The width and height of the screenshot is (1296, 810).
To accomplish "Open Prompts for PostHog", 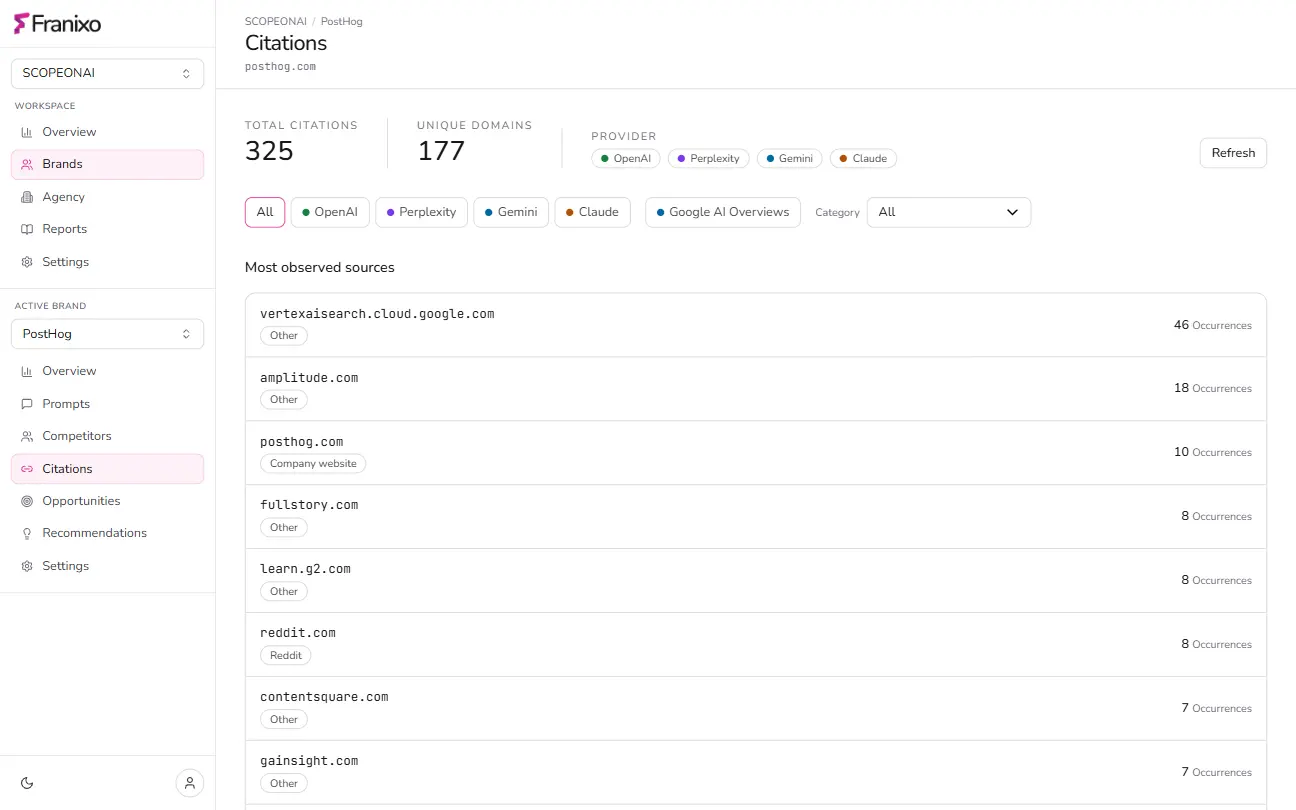I will [107, 404].
